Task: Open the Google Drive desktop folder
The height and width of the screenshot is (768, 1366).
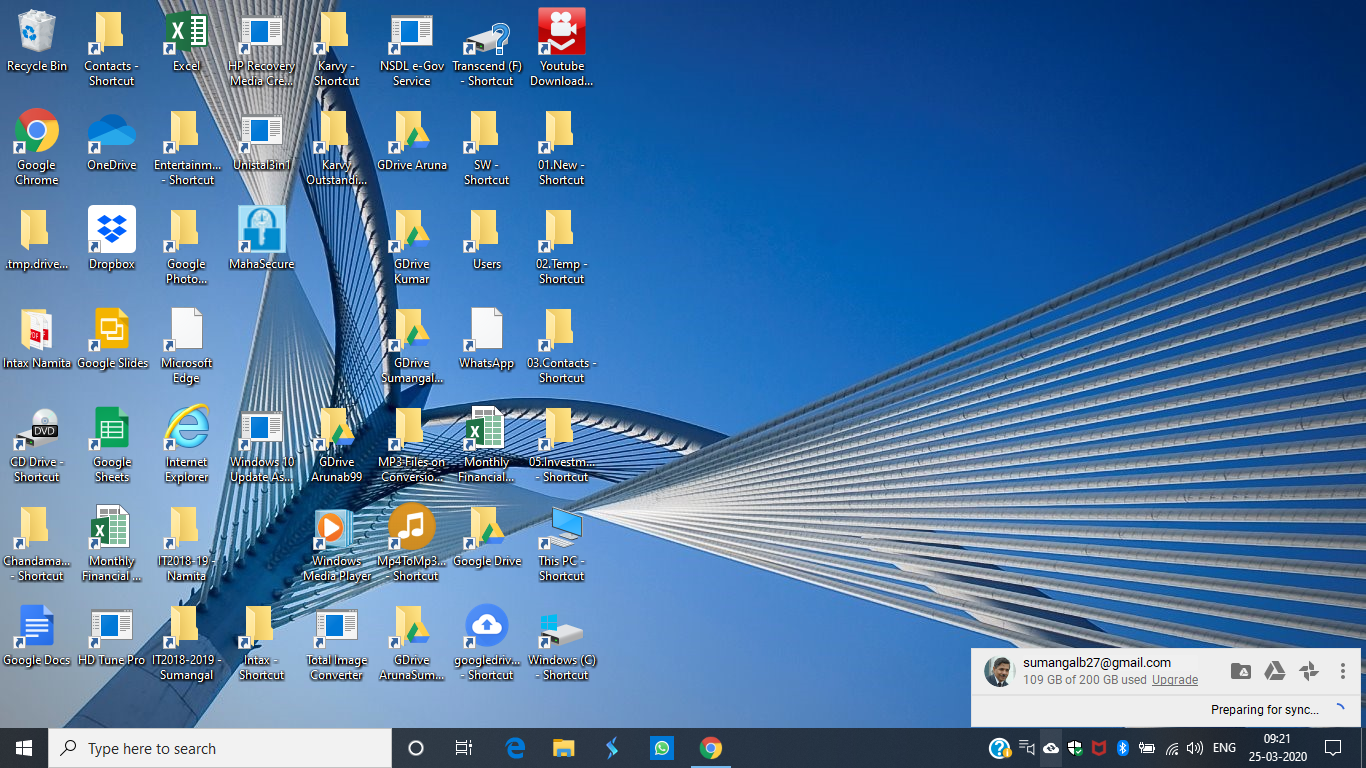Action: pos(487,536)
